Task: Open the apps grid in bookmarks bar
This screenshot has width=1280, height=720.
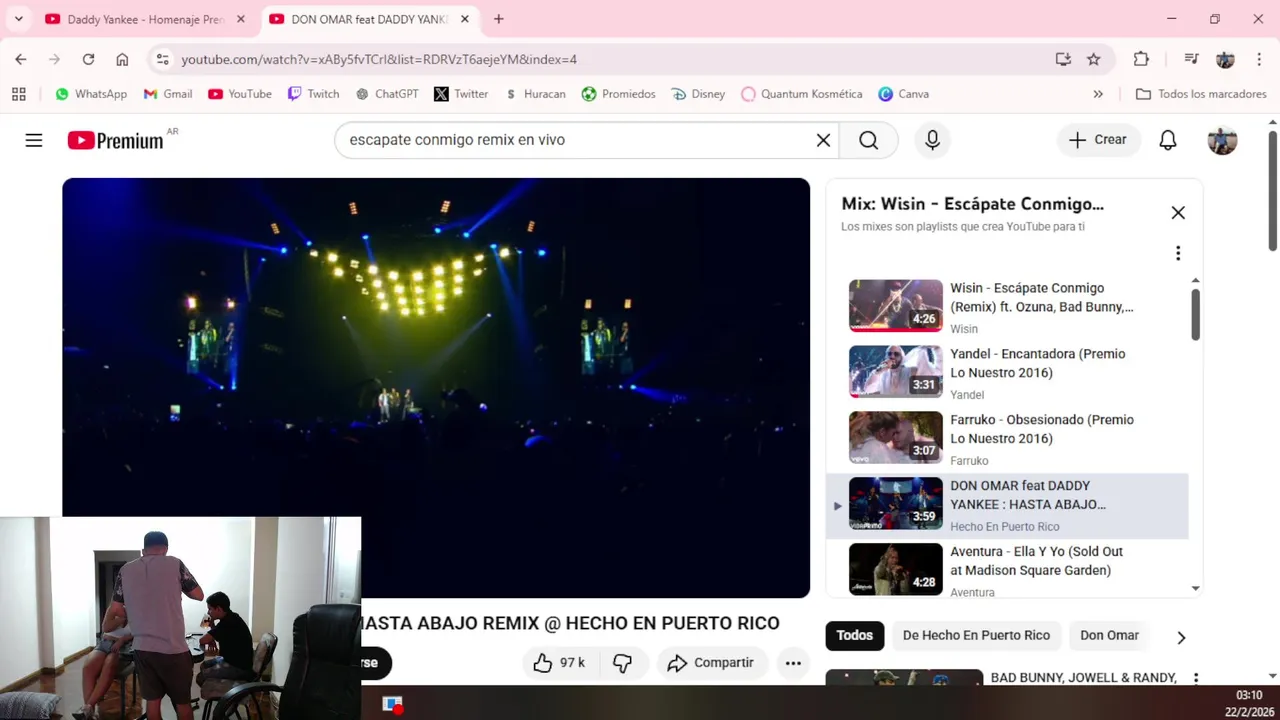Action: pos(18,94)
